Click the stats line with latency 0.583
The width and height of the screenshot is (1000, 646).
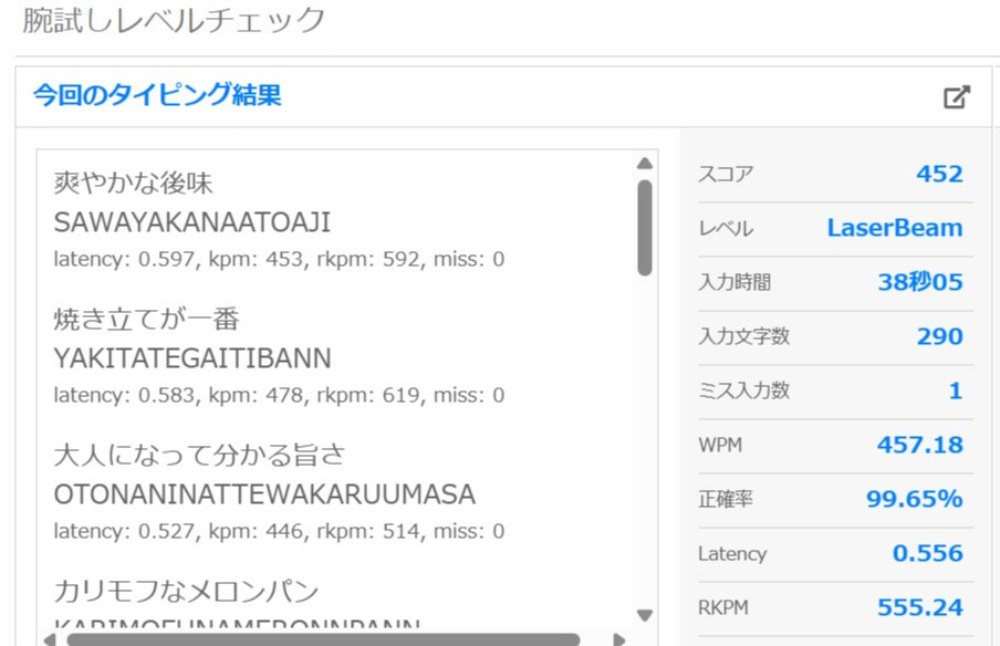[279, 395]
